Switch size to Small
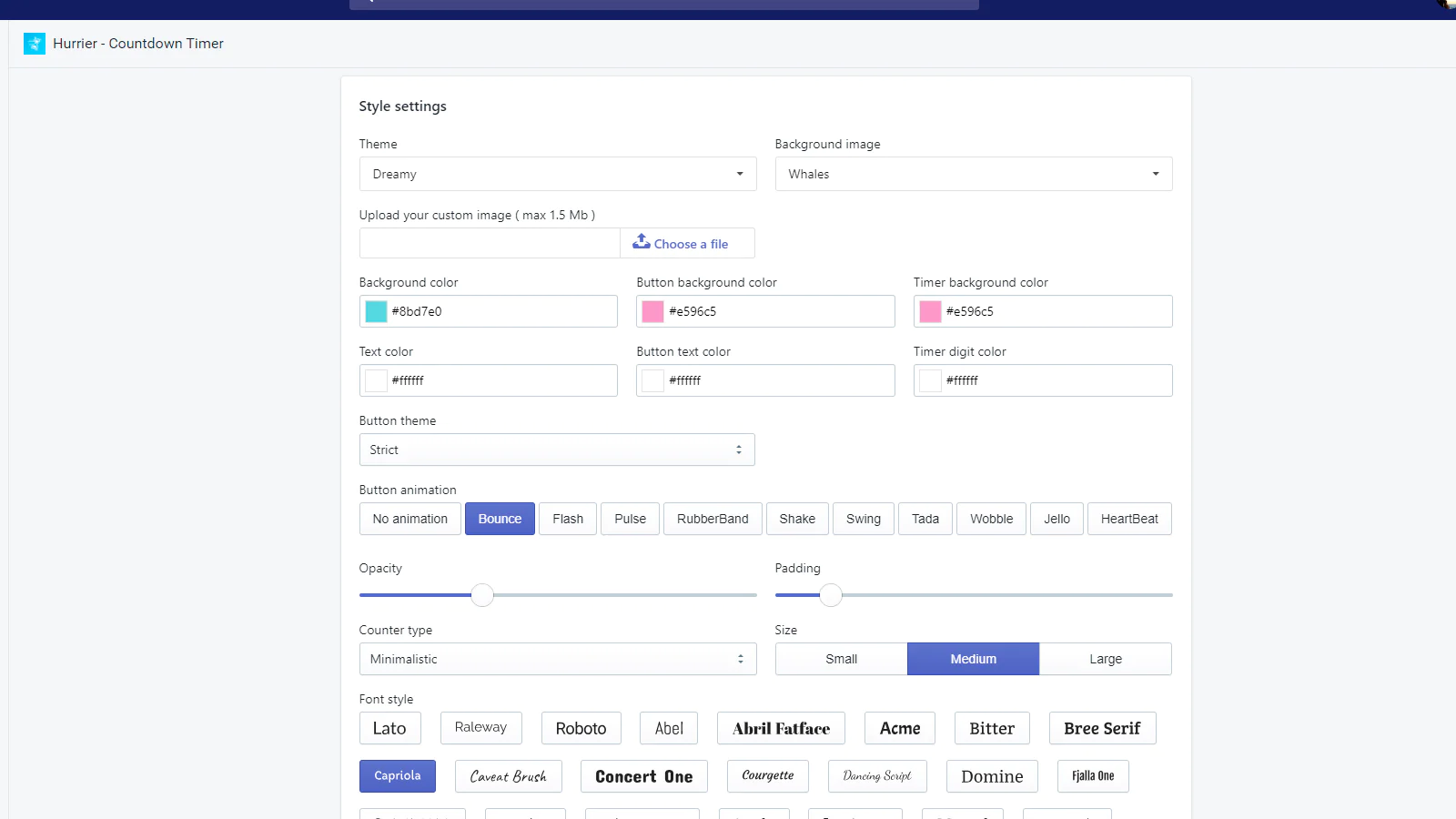The width and height of the screenshot is (1456, 819). click(x=841, y=659)
